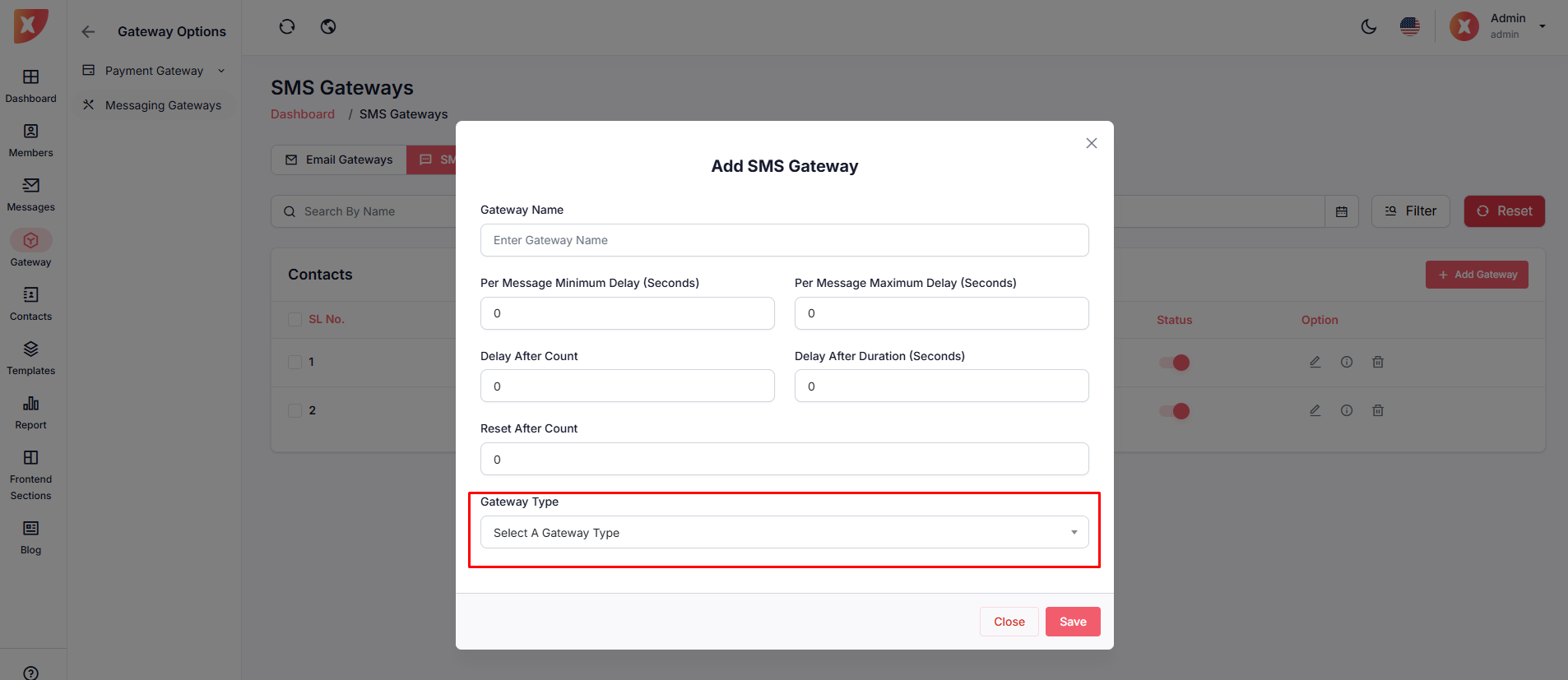Image resolution: width=1568 pixels, height=680 pixels.
Task: Check the SL No. select-all checkbox
Action: (295, 319)
